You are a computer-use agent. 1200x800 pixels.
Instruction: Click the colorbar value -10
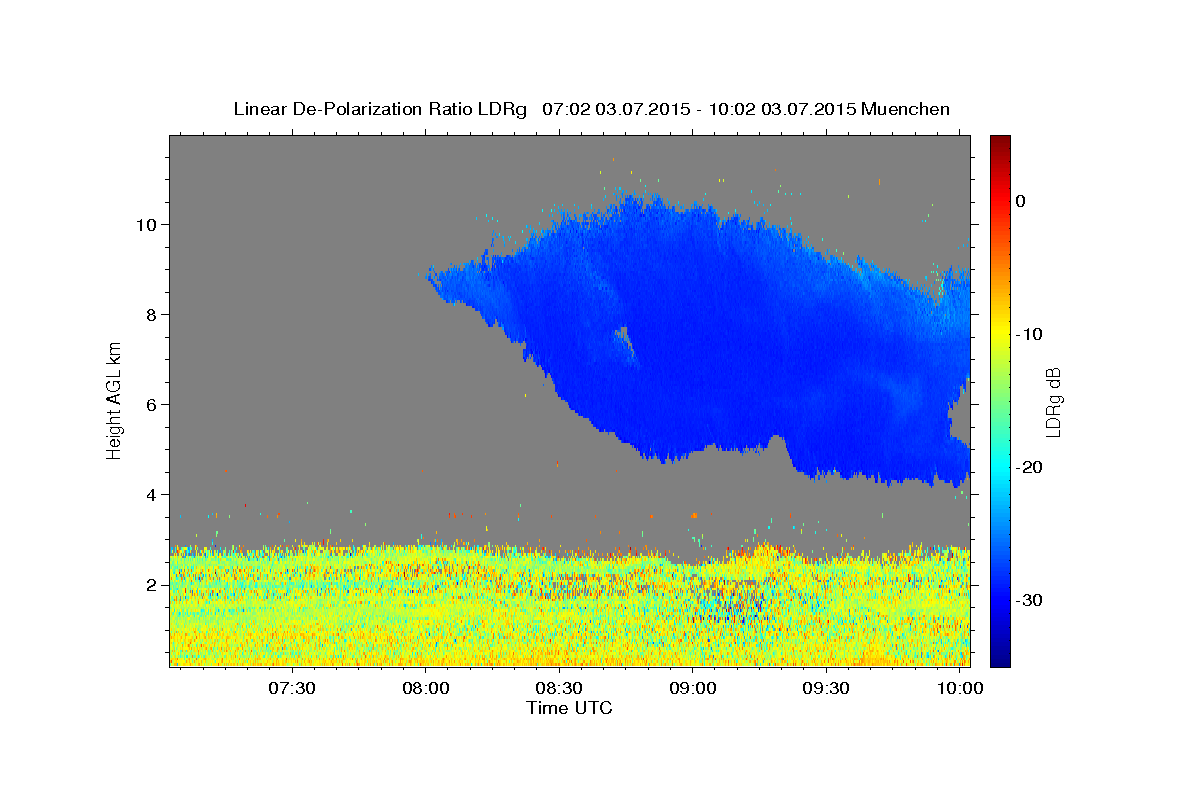pyautogui.click(x=1028, y=334)
